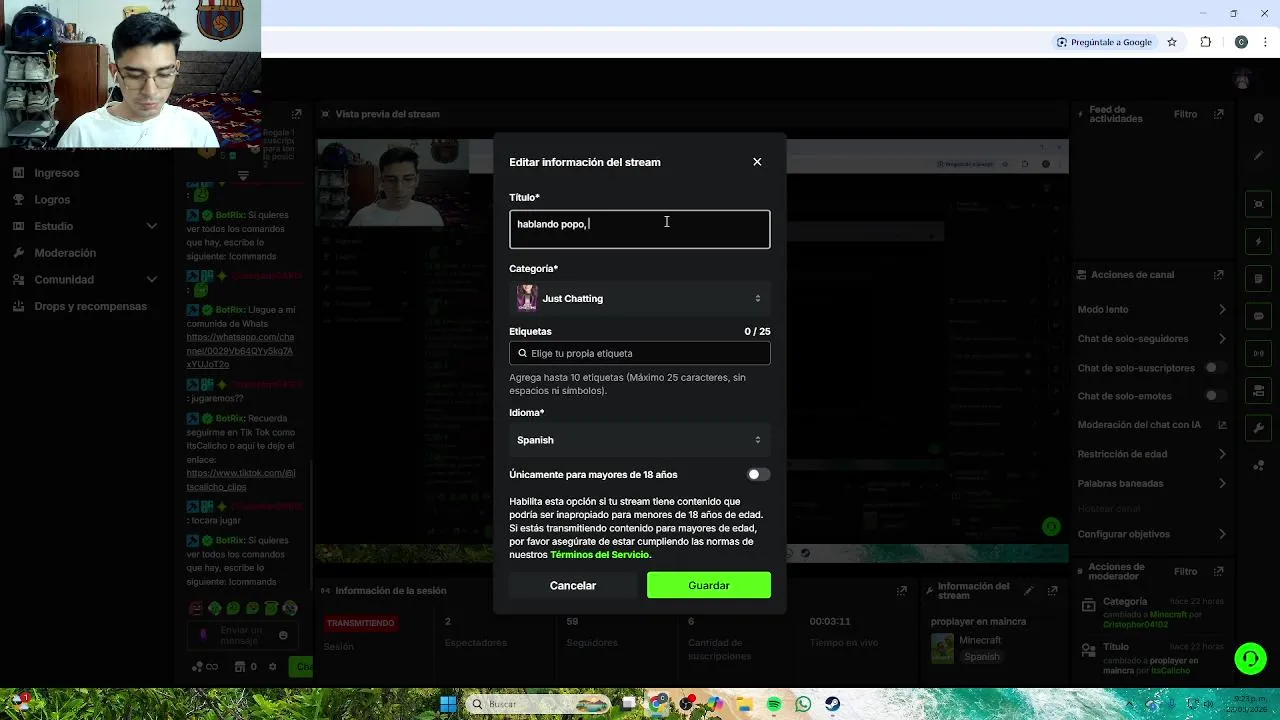
Task: Toggle Chat de solo-suscriptores
Action: (x=1214, y=368)
